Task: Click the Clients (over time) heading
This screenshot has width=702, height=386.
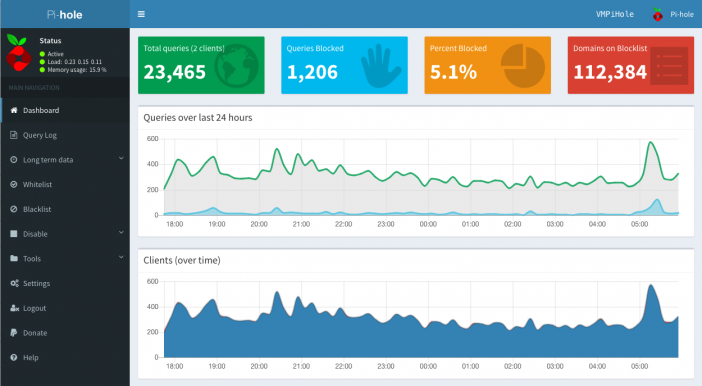Action: (182, 260)
